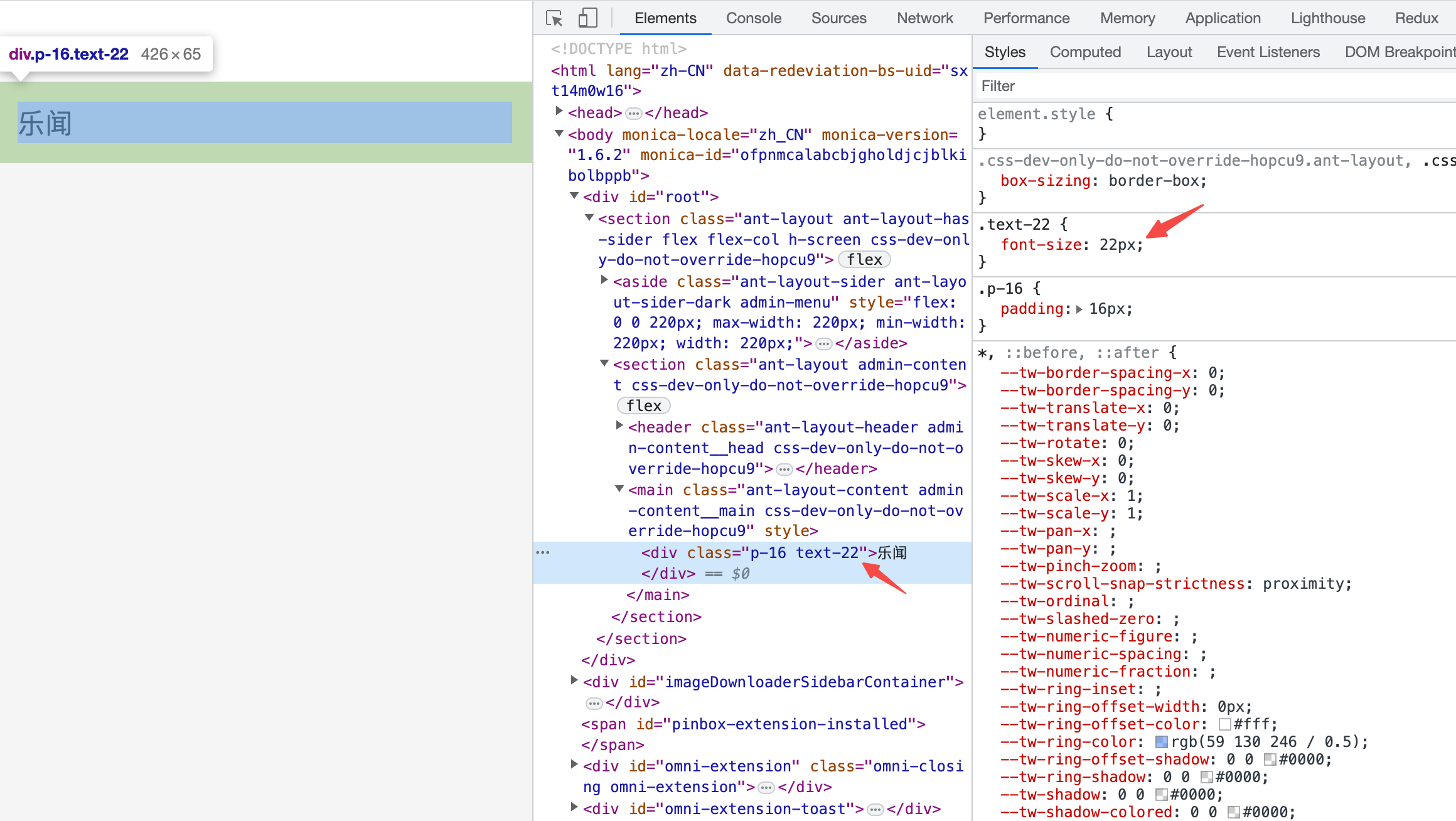
Task: Switch to the Console tab
Action: click(x=753, y=18)
